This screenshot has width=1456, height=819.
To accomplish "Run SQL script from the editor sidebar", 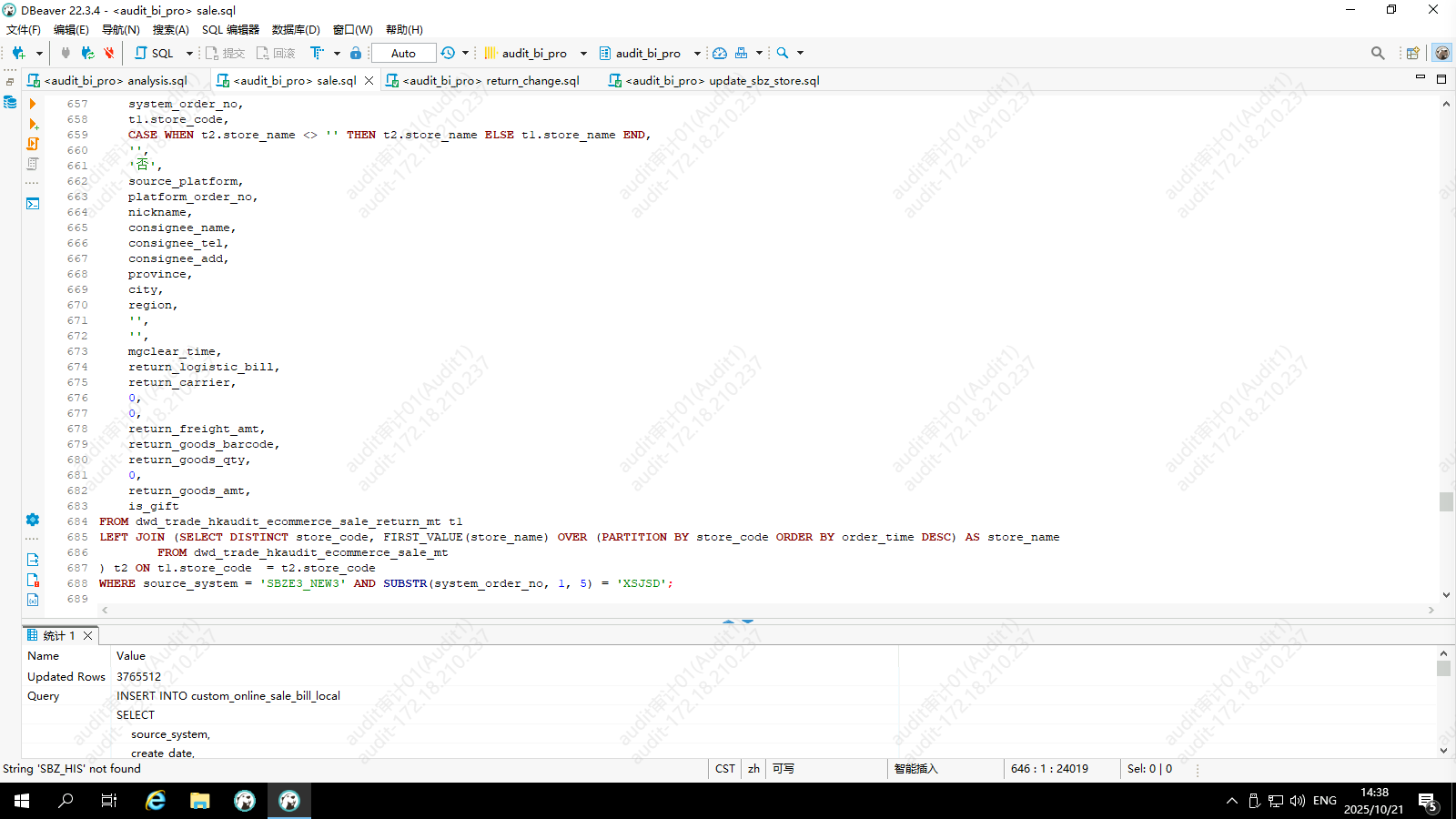I will click(x=33, y=144).
